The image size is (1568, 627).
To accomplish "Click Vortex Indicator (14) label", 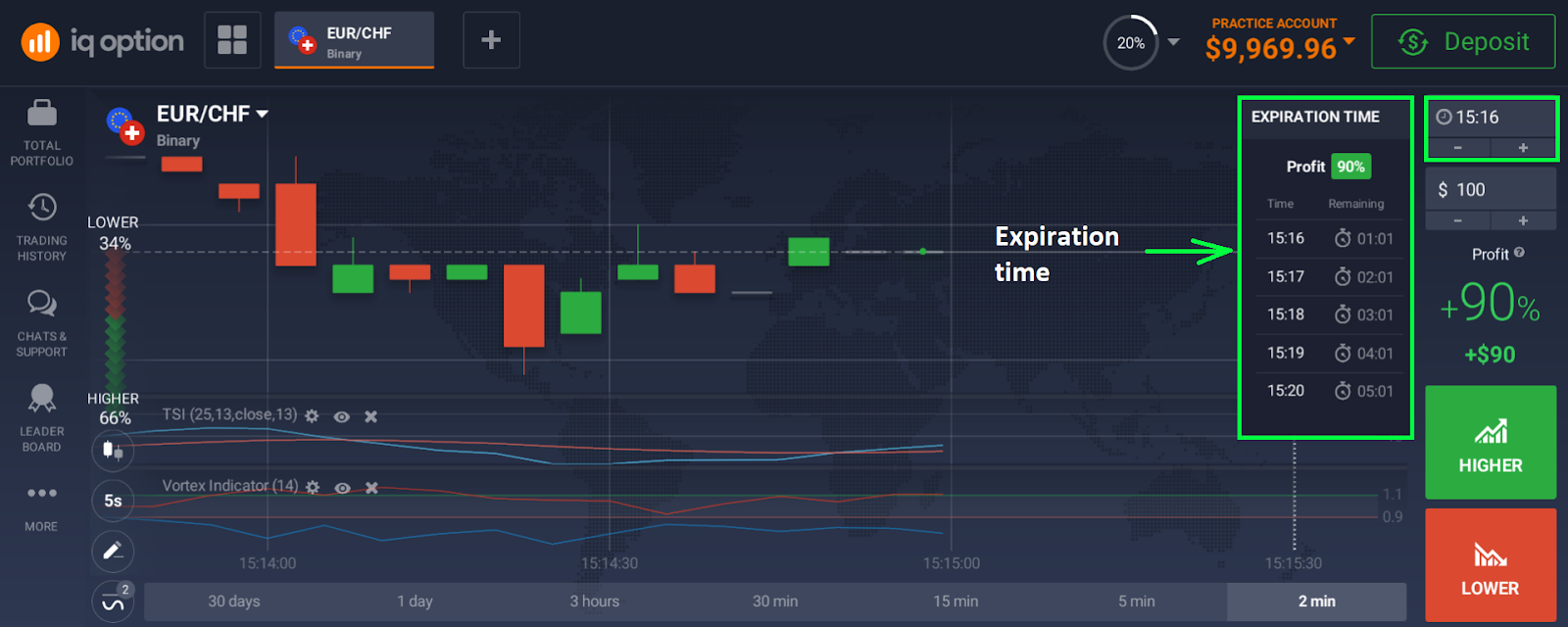I will (x=230, y=486).
